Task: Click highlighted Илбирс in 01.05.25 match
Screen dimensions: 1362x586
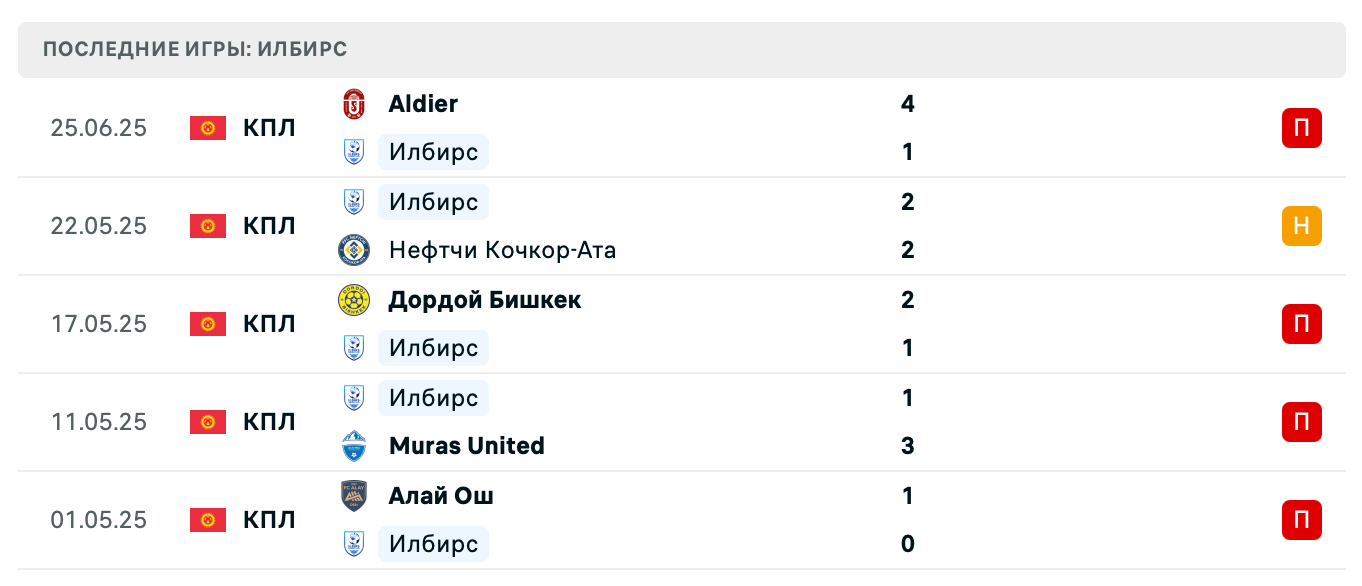Action: tap(434, 544)
